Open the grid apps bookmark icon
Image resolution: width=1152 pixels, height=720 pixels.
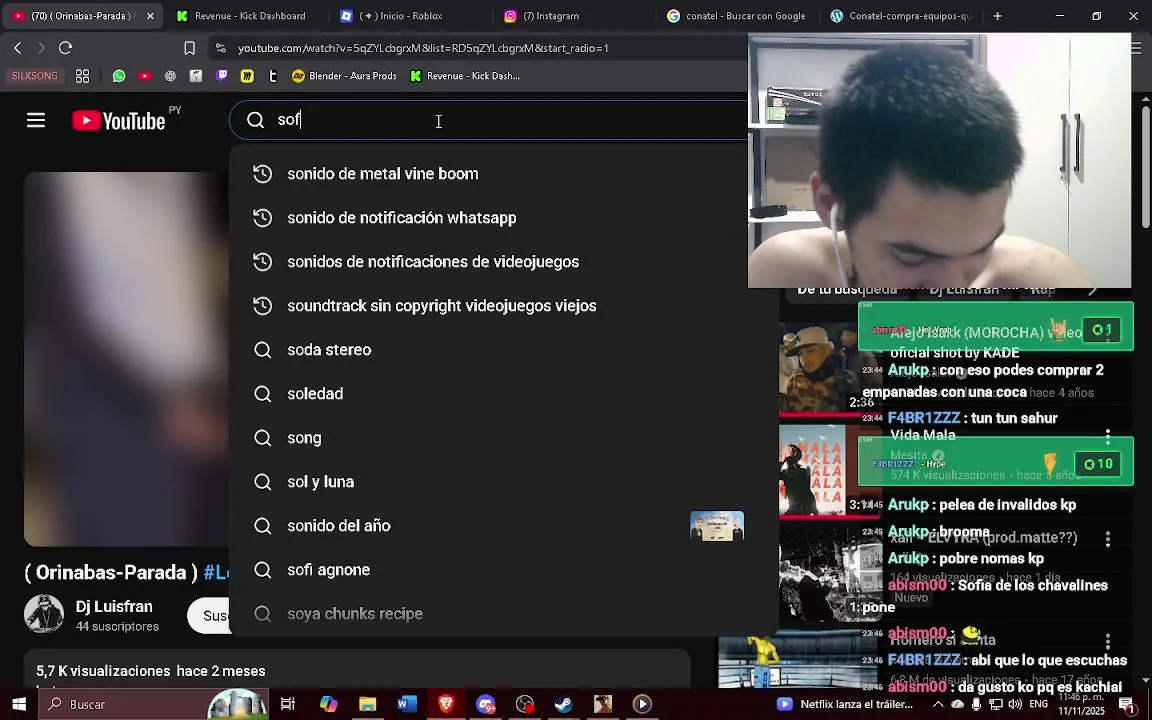82,76
